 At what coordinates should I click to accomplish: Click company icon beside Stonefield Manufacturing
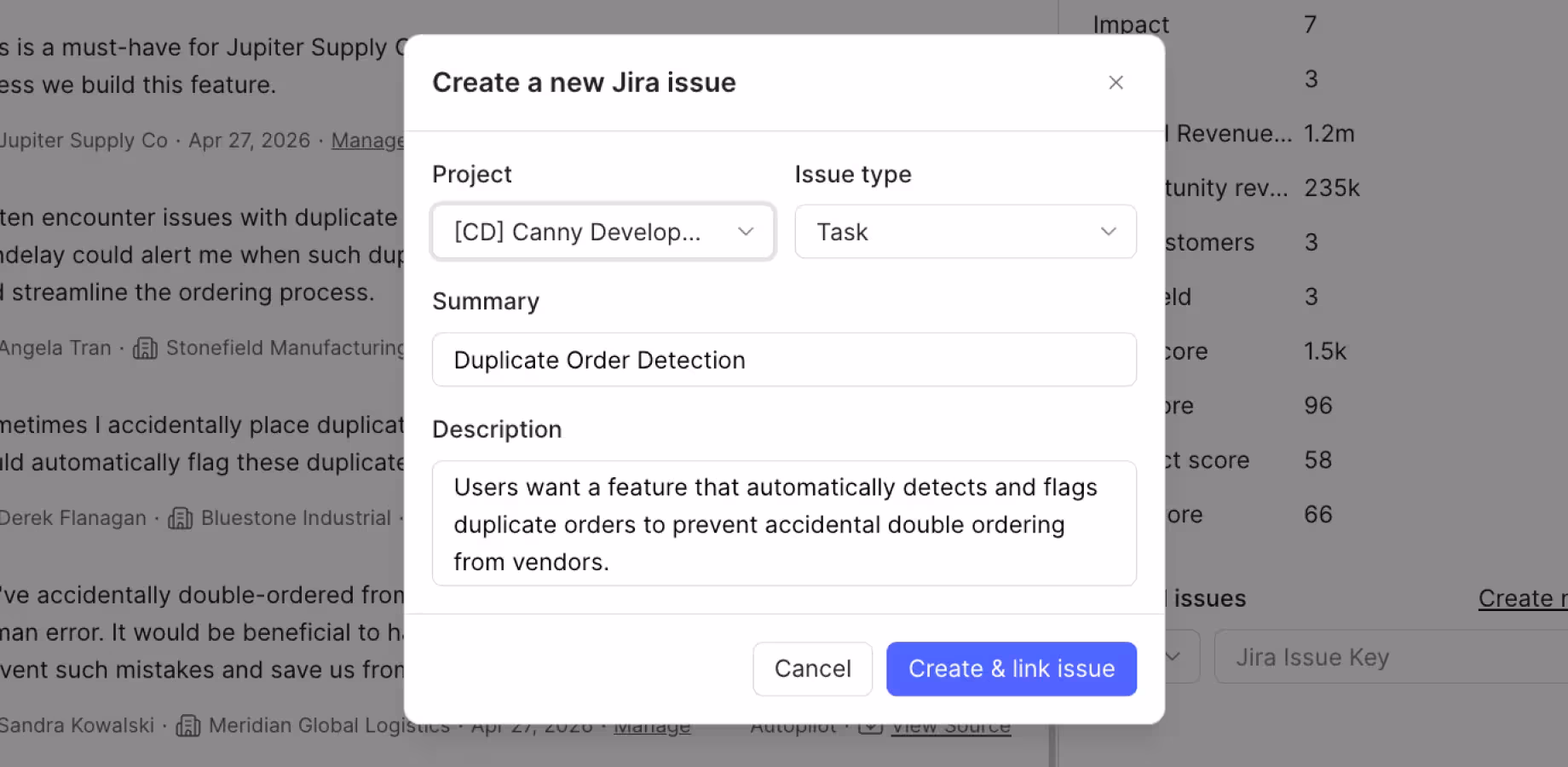[145, 348]
